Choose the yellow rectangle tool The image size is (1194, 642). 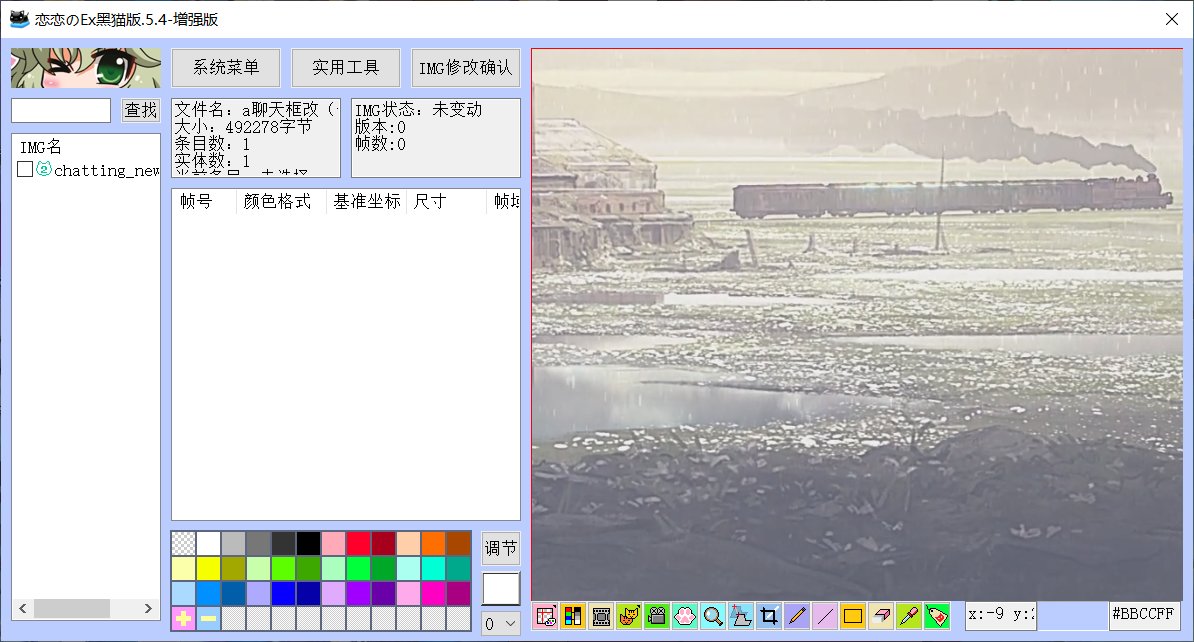coord(853,616)
